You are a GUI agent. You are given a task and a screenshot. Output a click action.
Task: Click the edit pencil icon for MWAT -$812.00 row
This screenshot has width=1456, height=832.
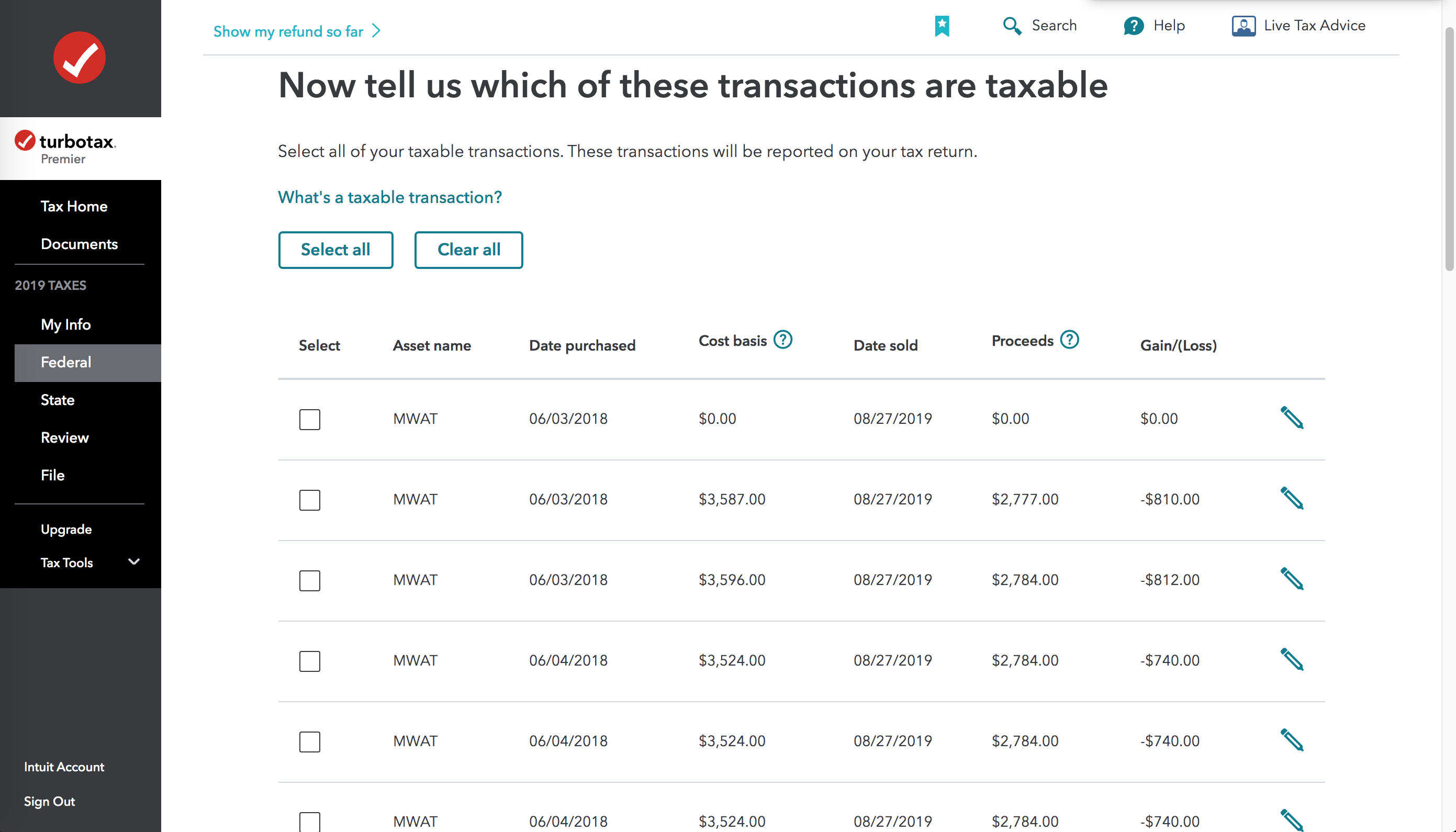(1291, 579)
